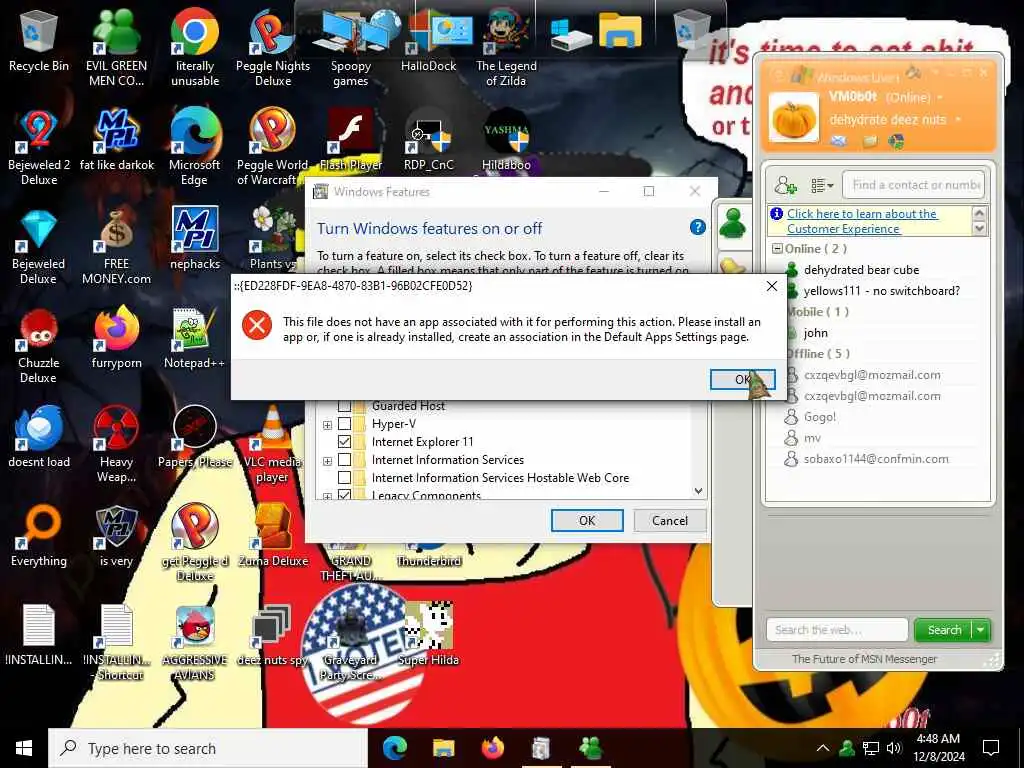Open Messenger status (Online) dropdown
The image size is (1024, 768).
click(x=940, y=97)
